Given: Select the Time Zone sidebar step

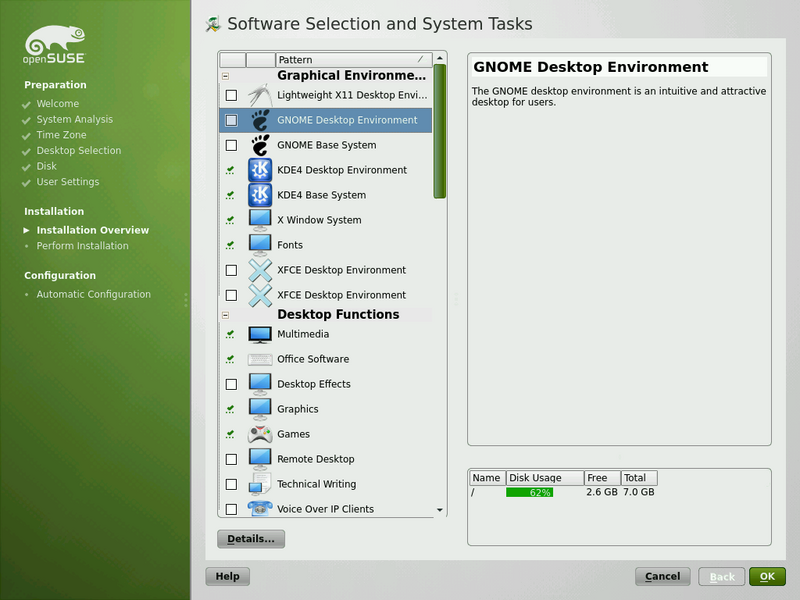Looking at the screenshot, I should pos(61,135).
